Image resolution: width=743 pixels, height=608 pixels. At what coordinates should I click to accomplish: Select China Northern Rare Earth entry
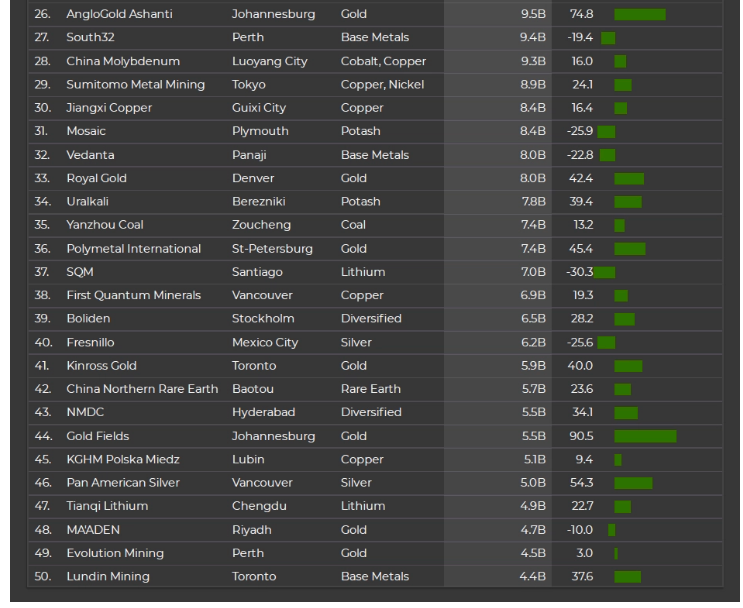click(142, 389)
